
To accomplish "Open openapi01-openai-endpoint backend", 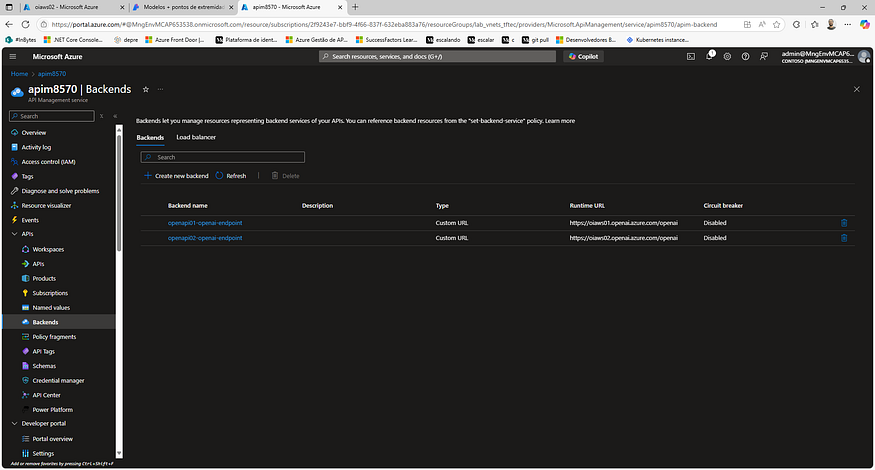I will (x=205, y=223).
